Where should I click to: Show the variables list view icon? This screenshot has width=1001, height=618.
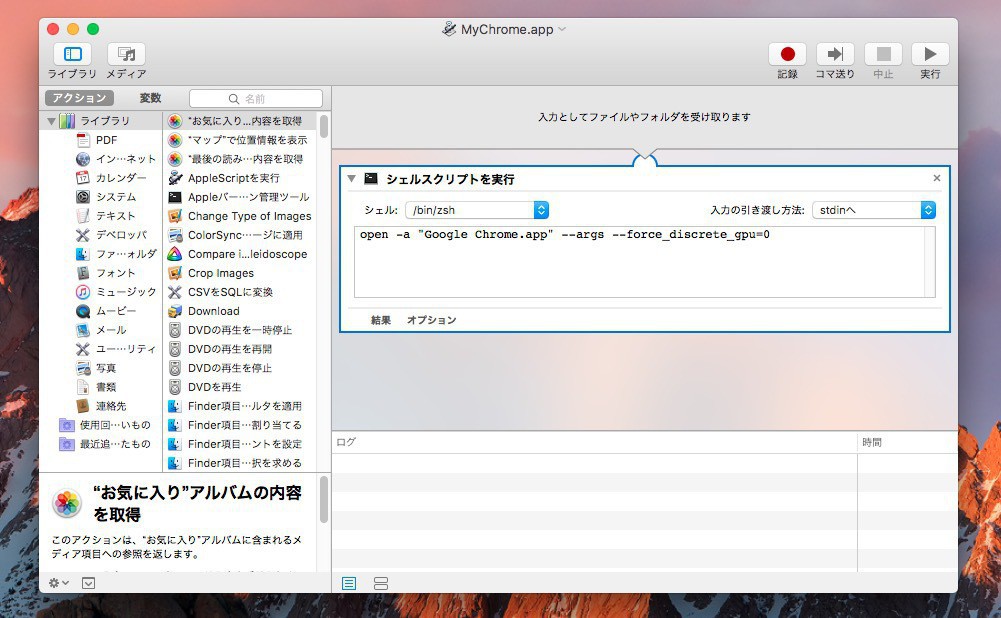[x=380, y=583]
